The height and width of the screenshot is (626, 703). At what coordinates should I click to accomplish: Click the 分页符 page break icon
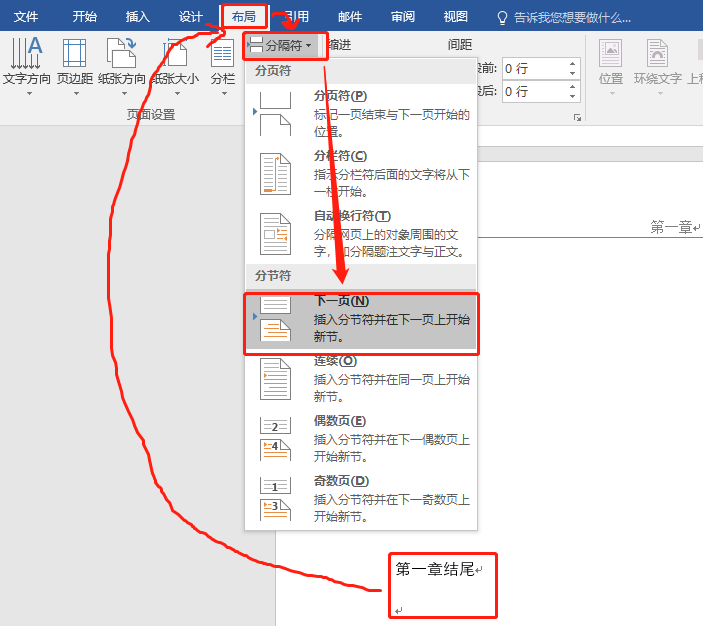pos(275,114)
